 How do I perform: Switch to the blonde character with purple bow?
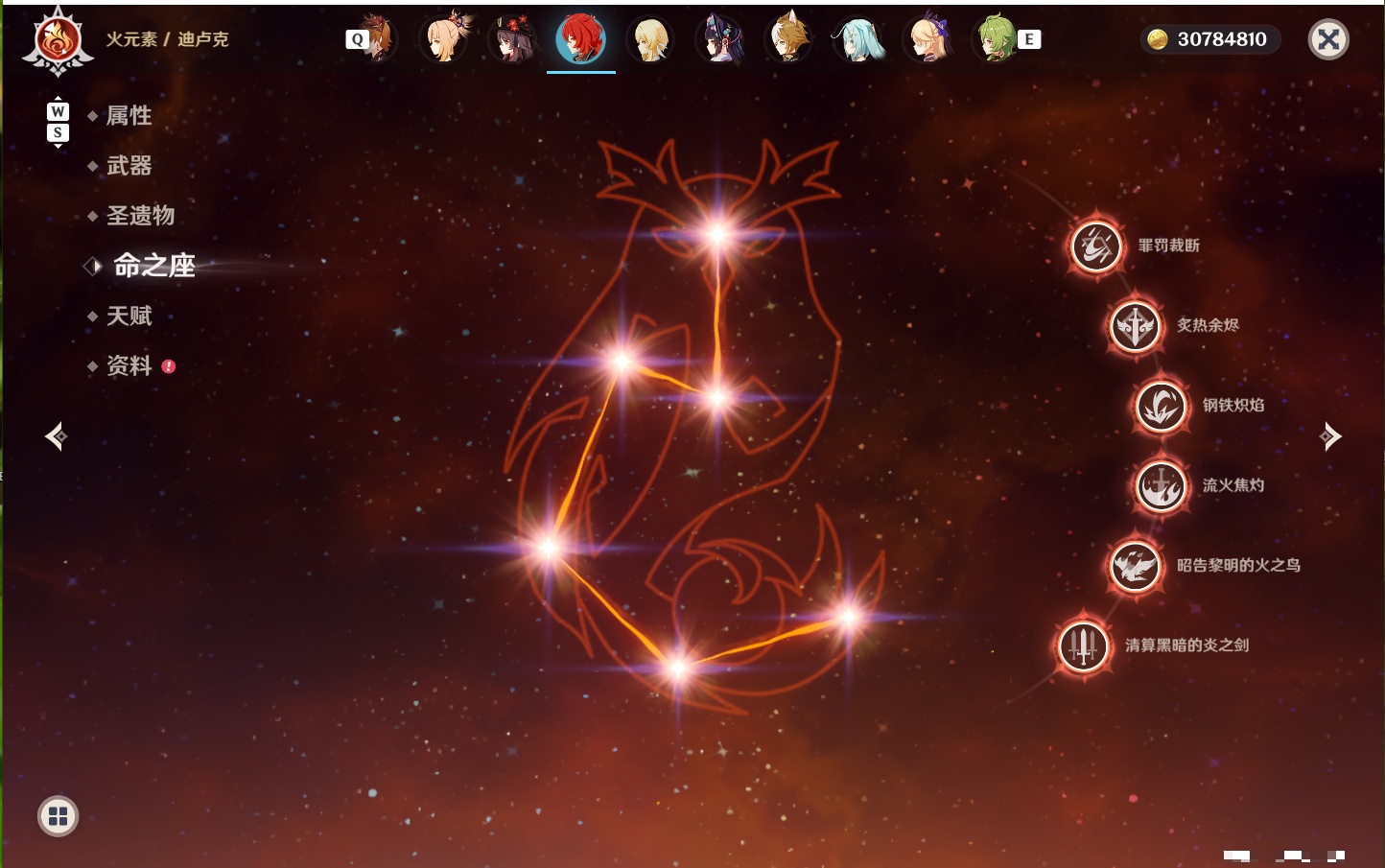pos(927,39)
